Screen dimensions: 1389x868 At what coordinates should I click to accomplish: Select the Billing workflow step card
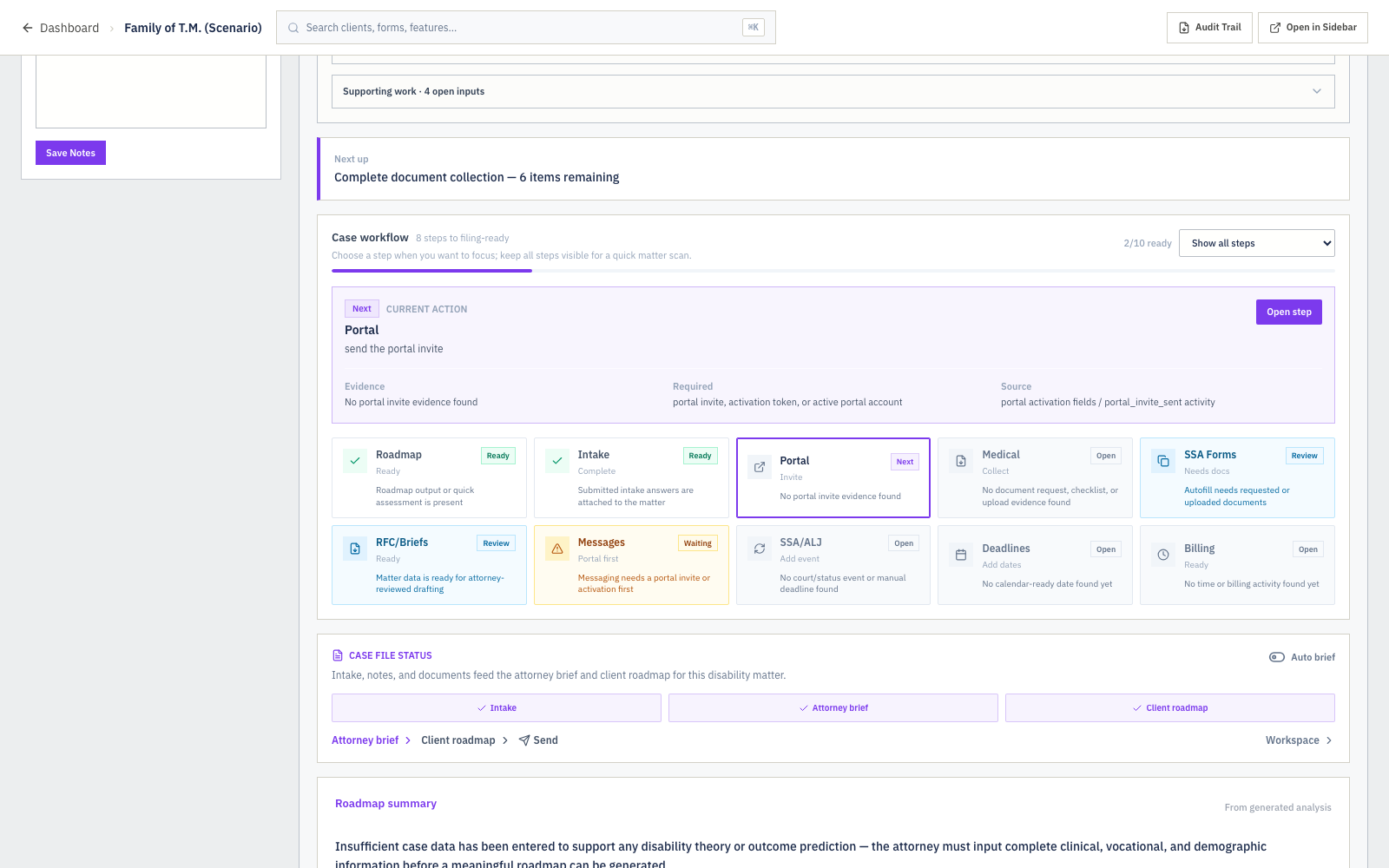click(x=1237, y=565)
